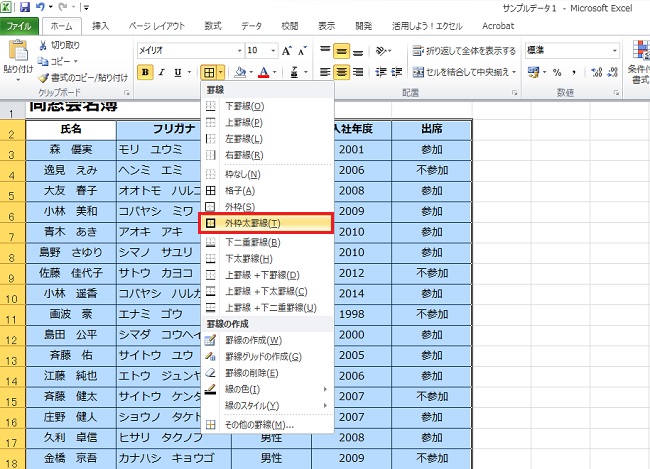Screen dimensions: 650x469
Task: Choose 格子 all borders menu item
Action: click(240, 190)
